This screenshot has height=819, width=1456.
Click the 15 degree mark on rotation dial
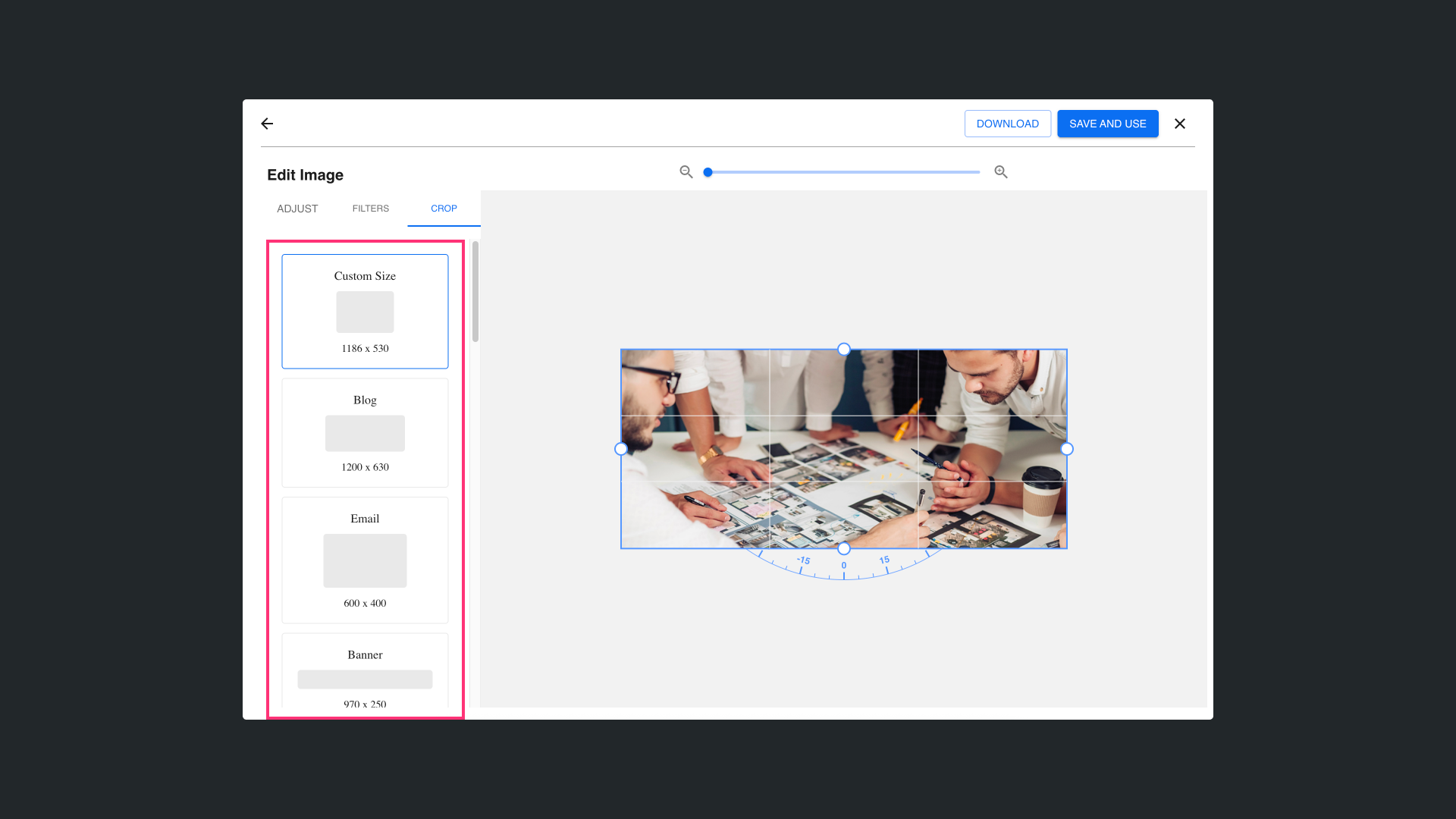pyautogui.click(x=885, y=561)
